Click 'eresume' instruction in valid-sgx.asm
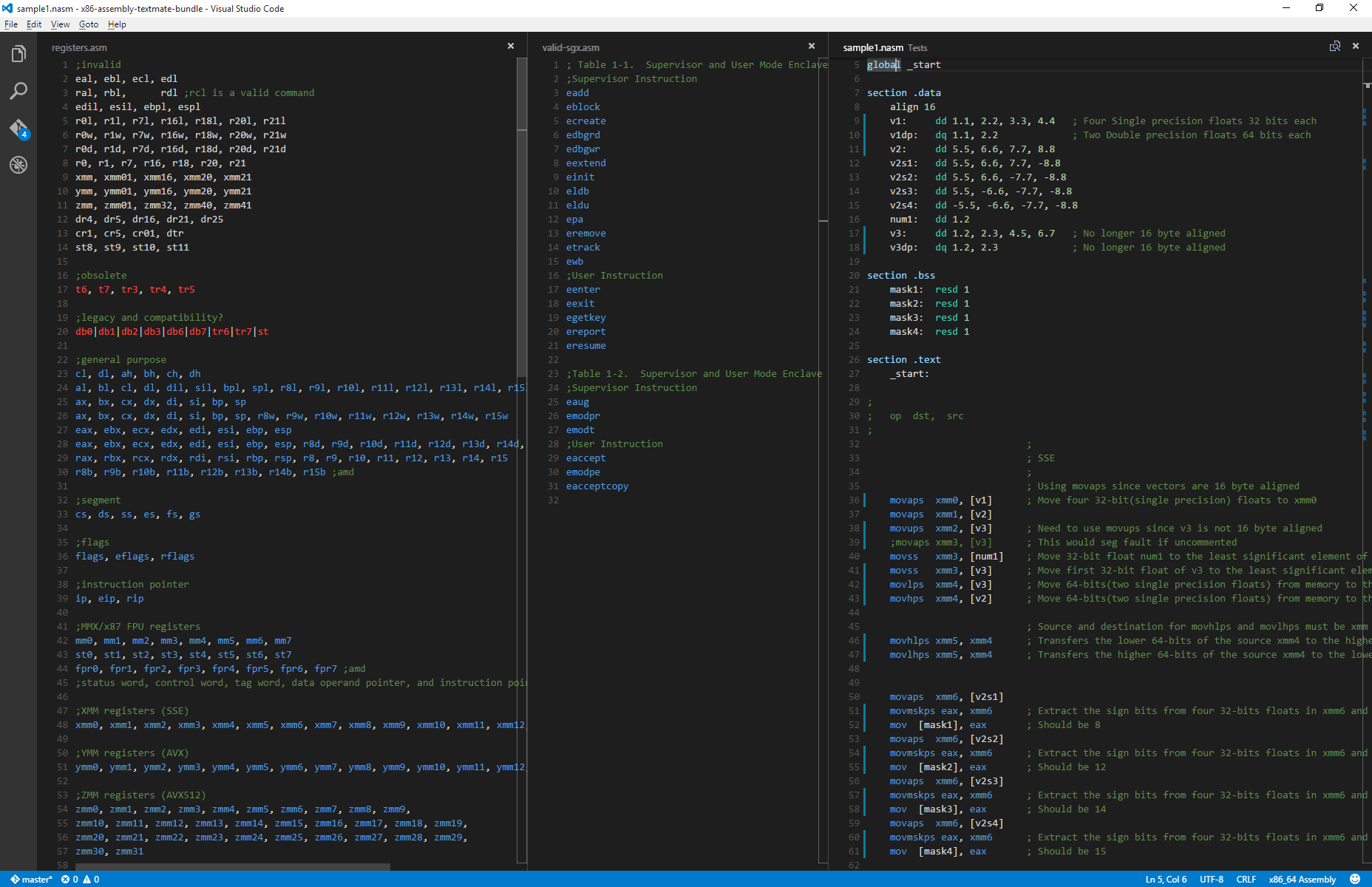The width and height of the screenshot is (1372, 887). [586, 346]
